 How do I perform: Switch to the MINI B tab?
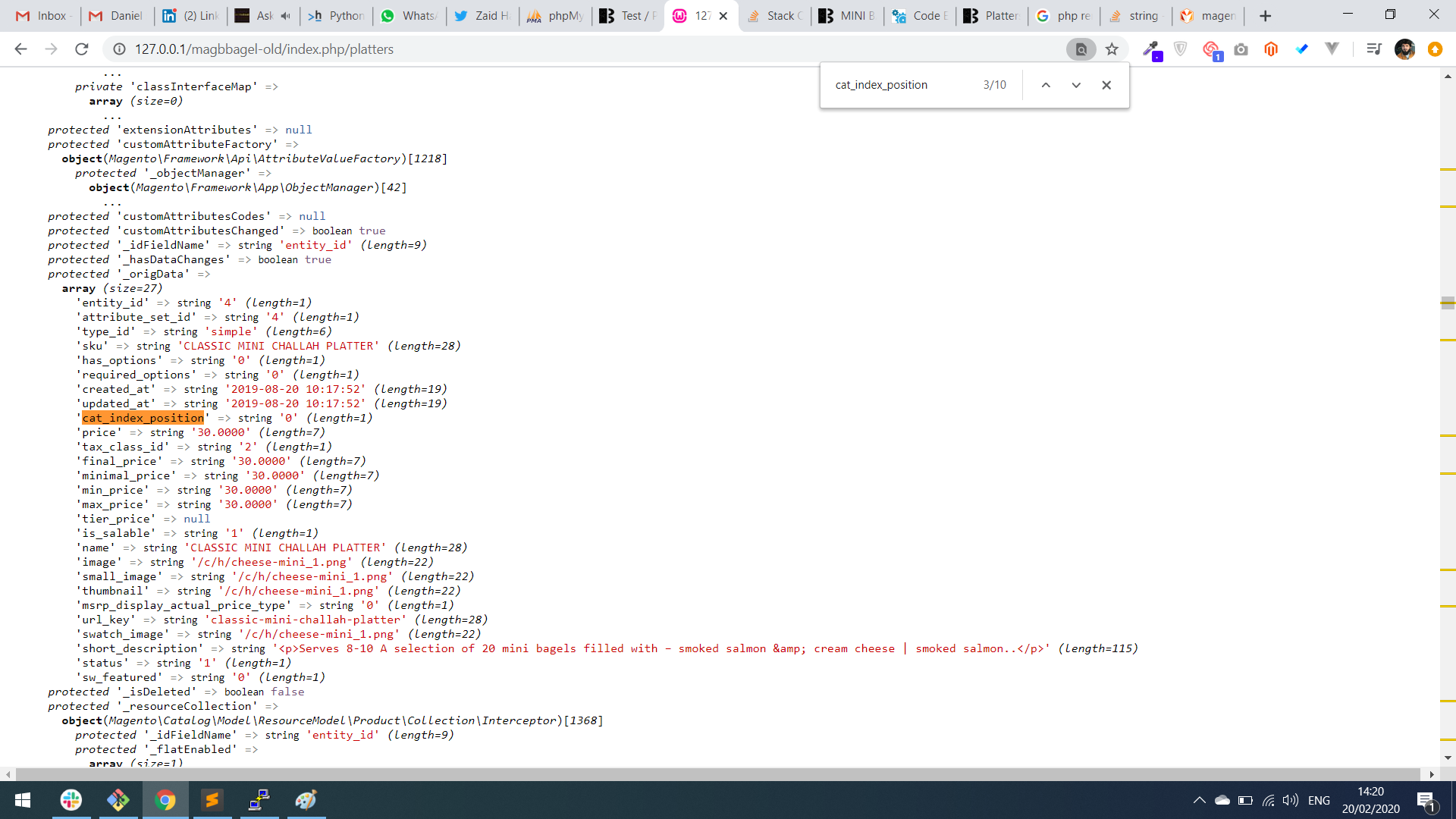[x=847, y=15]
